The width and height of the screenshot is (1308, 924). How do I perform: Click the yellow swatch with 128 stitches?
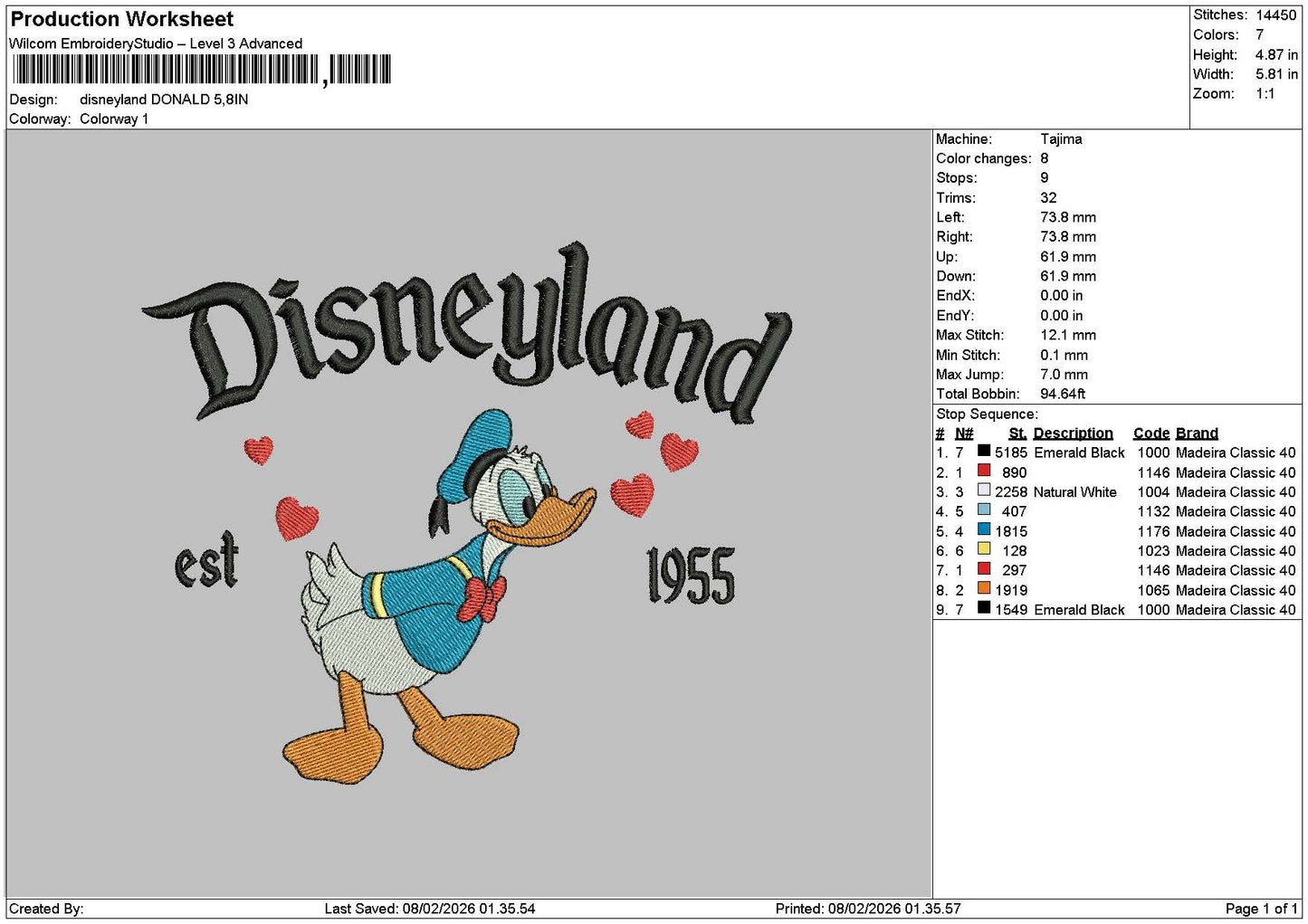pyautogui.click(x=984, y=549)
